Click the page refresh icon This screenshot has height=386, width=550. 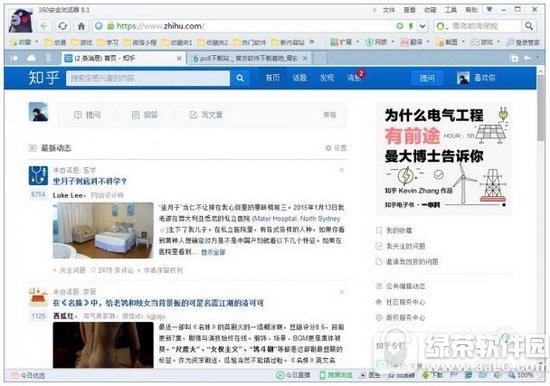(63, 26)
